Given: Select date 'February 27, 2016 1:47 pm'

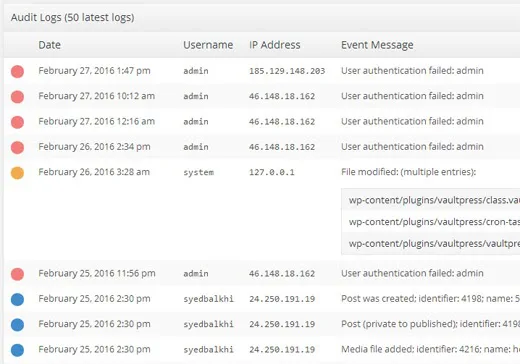Looking at the screenshot, I should [x=94, y=71].
